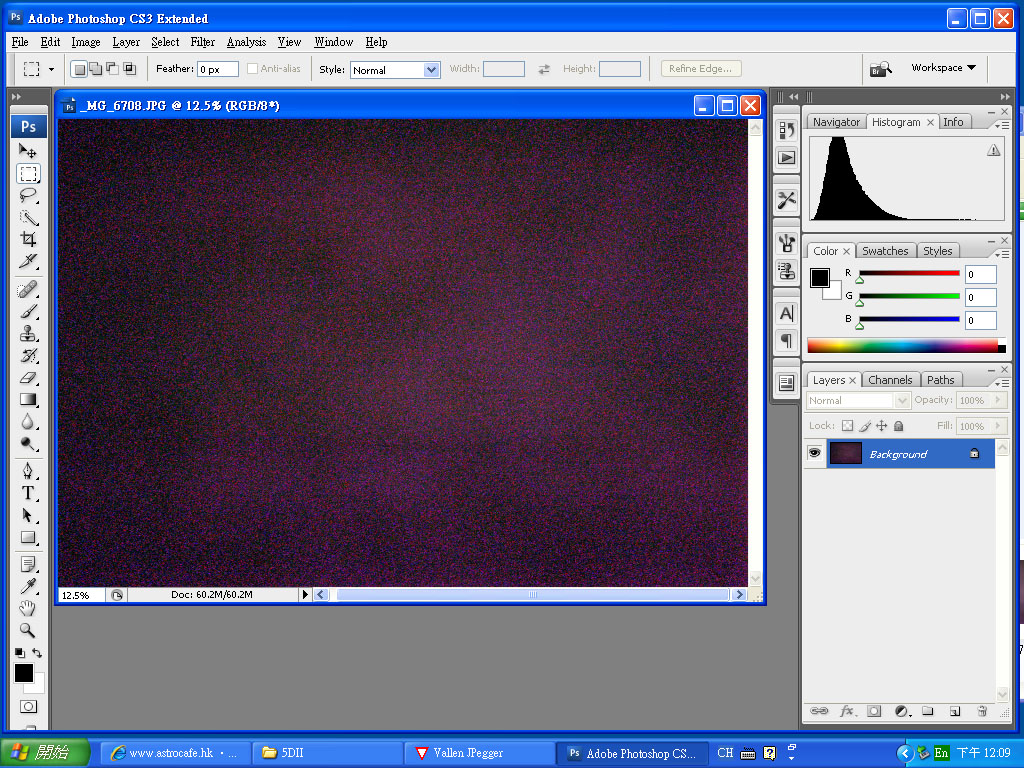This screenshot has width=1024, height=768.
Task: Toggle Quick Mask mode button
Action: coord(28,707)
